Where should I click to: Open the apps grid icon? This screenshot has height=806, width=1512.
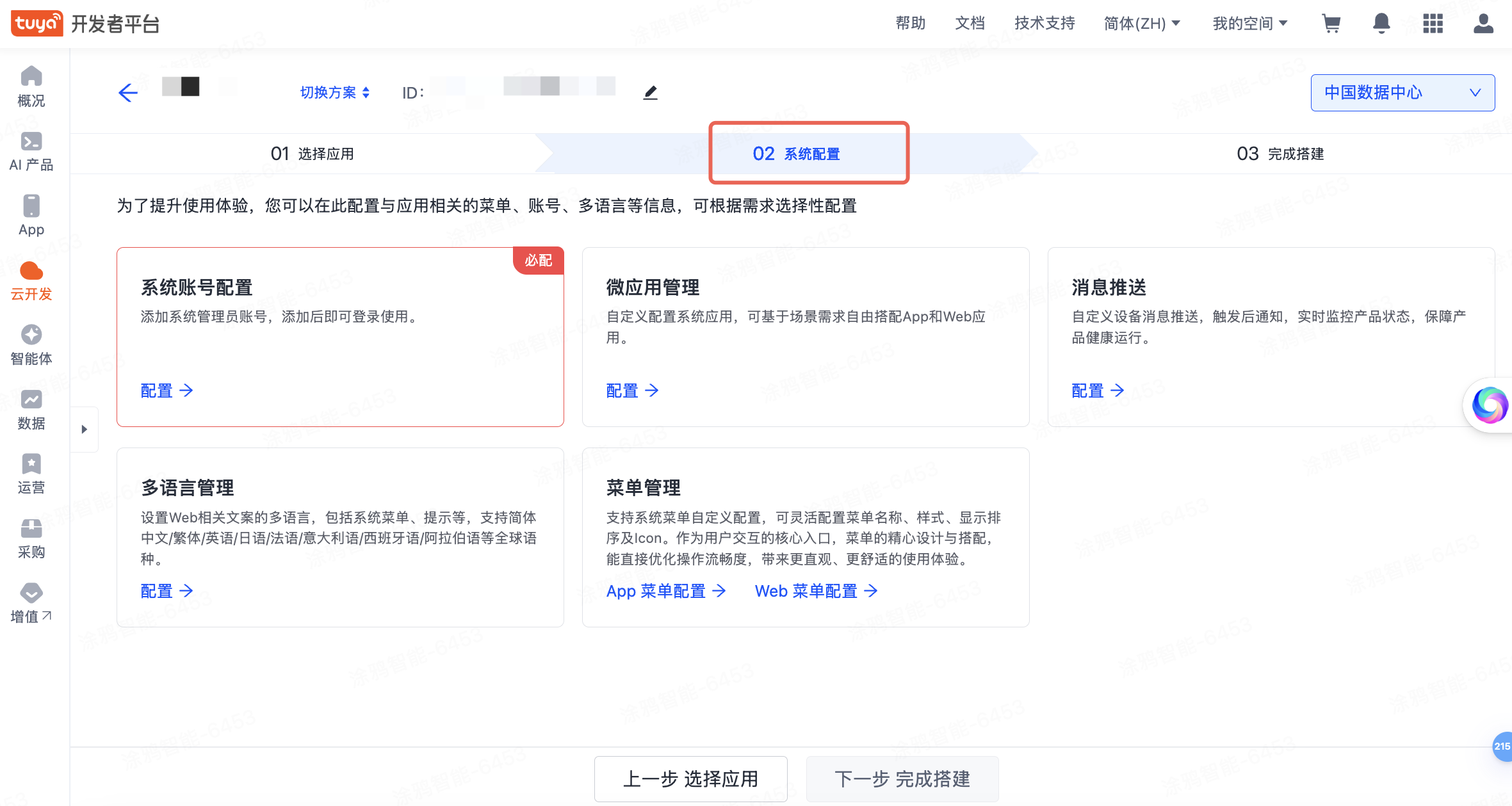coord(1433,24)
